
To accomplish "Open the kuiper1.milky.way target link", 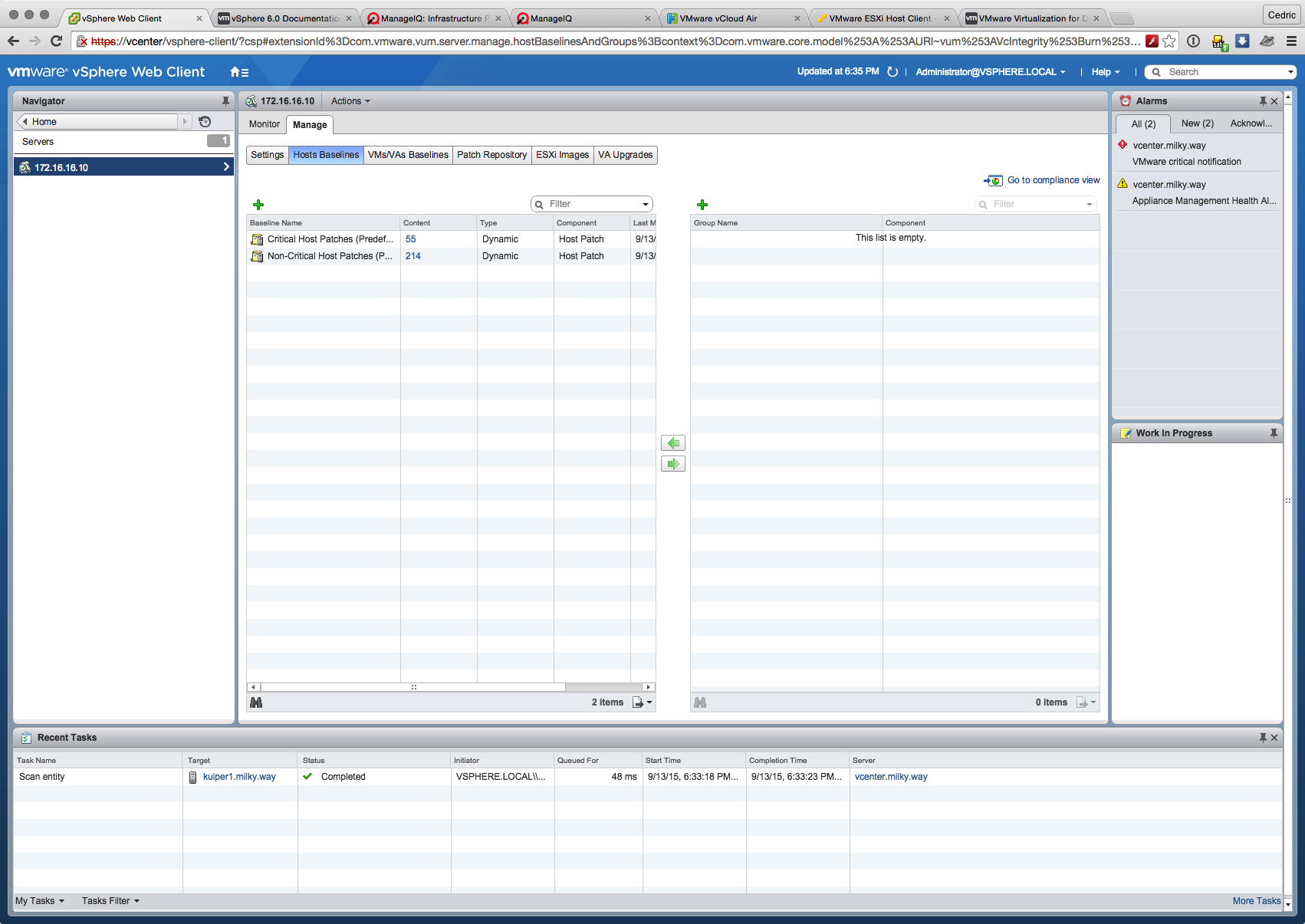I will click(x=239, y=777).
